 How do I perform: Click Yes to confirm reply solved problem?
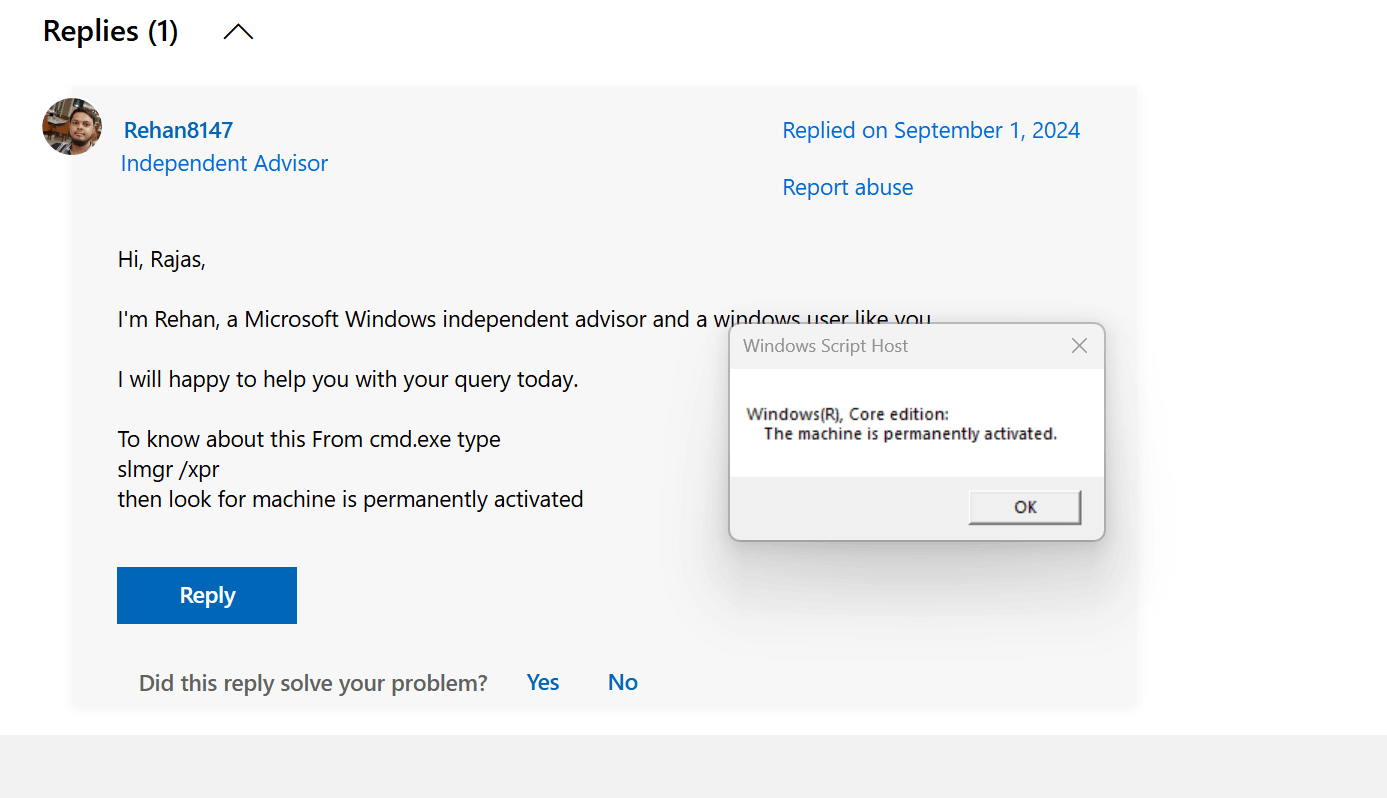[542, 682]
